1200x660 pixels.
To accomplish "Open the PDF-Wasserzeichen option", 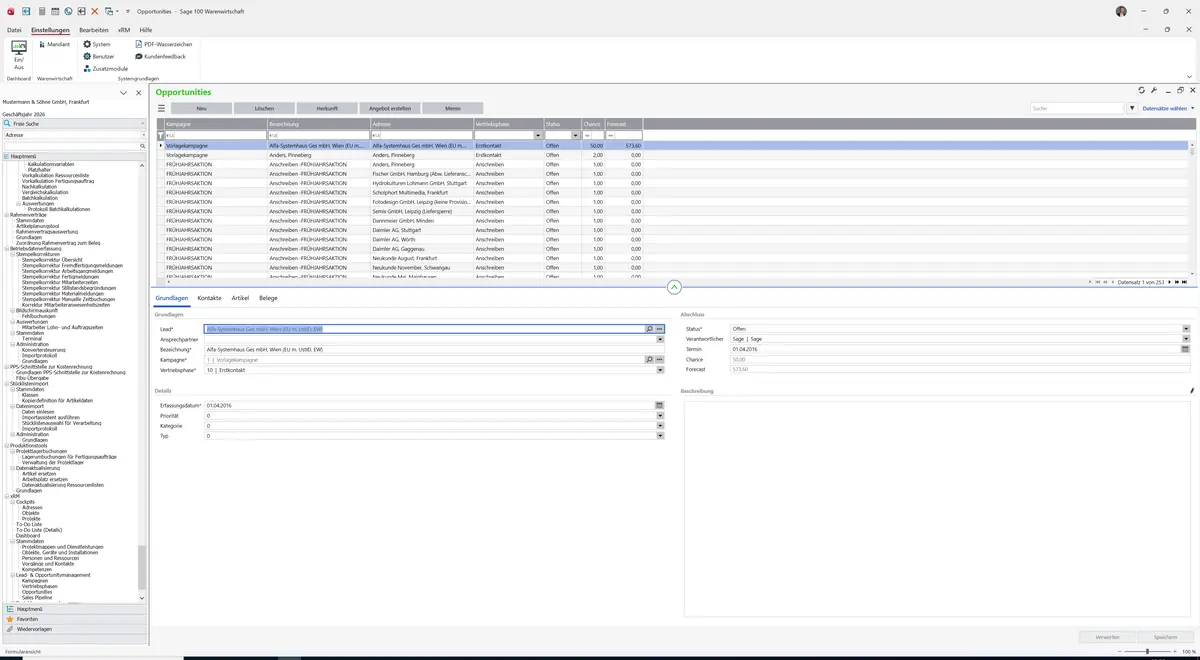I will pos(164,44).
